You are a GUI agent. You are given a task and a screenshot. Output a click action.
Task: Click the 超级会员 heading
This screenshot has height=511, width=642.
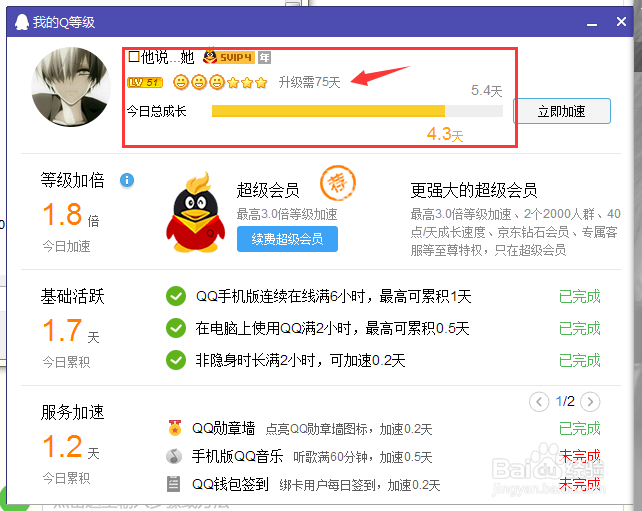pos(268,190)
